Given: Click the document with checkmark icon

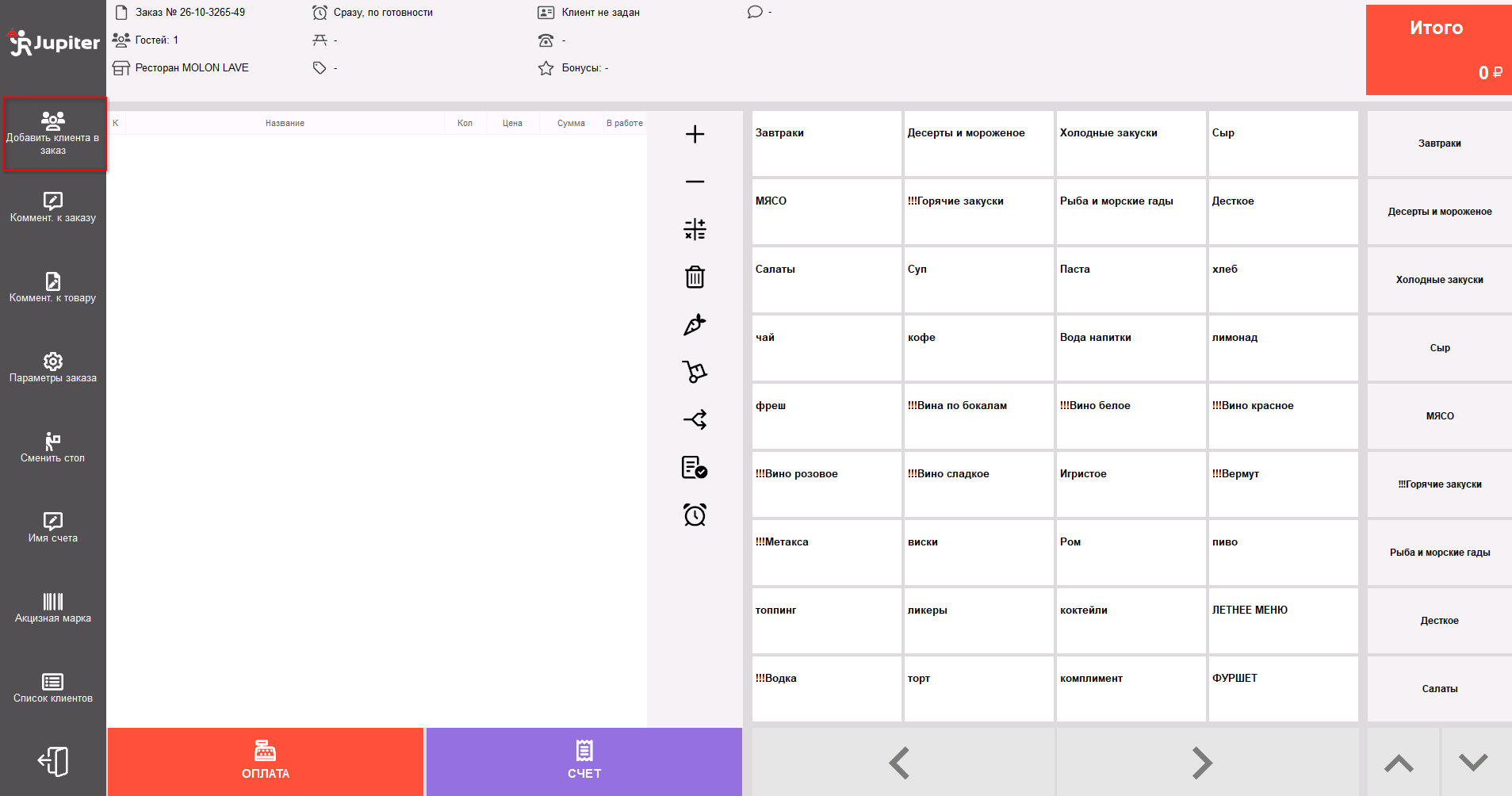Looking at the screenshot, I should coord(695,467).
